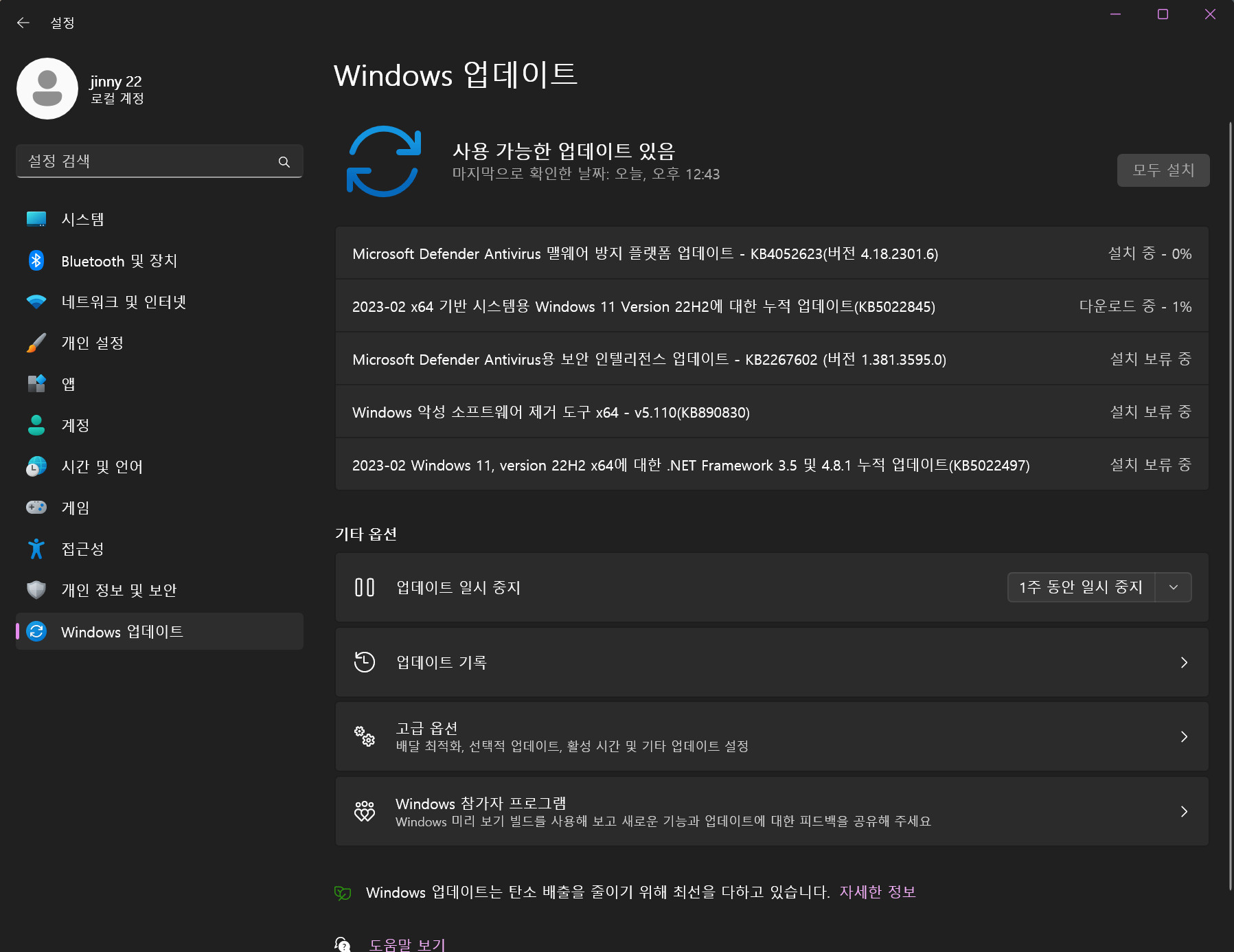Click the 모두 설치 button

click(x=1163, y=170)
